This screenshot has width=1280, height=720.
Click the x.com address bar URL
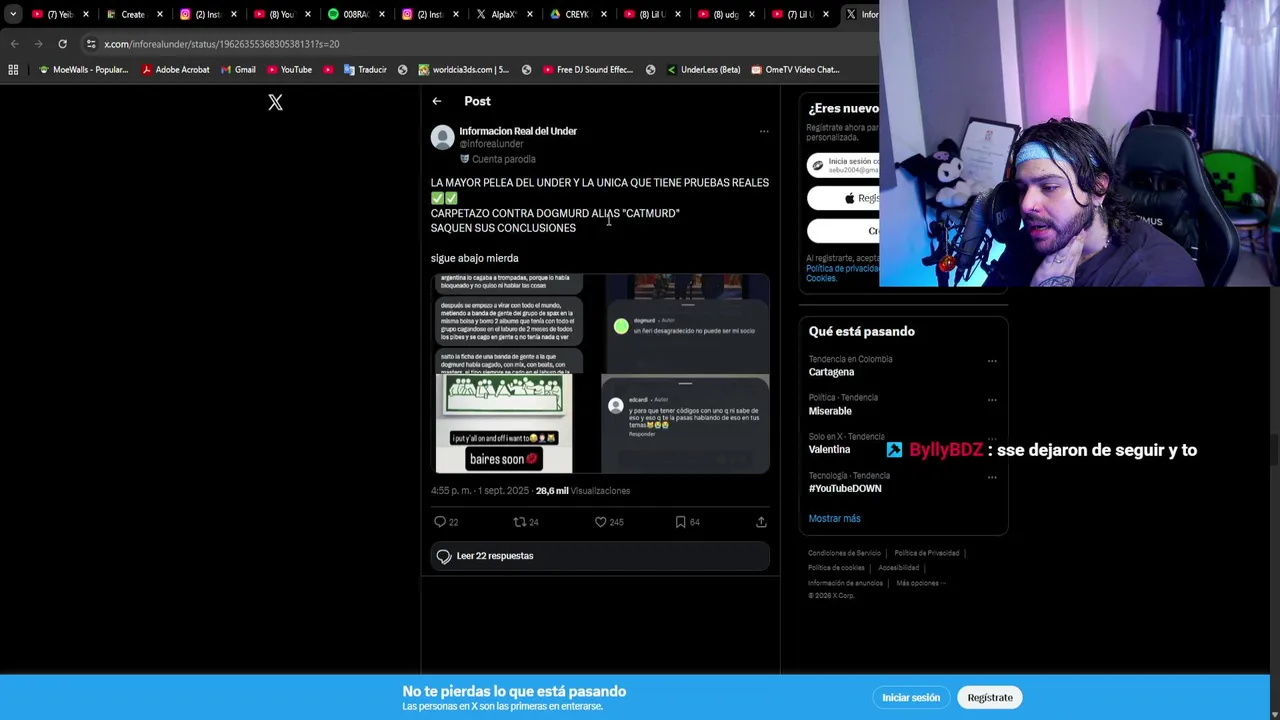(x=221, y=44)
